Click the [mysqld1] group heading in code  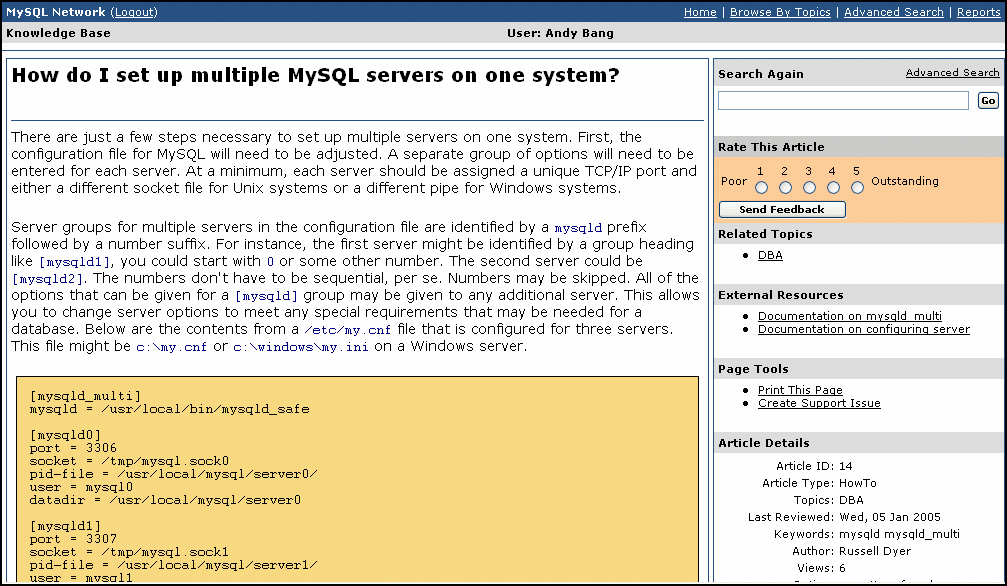click(x=65, y=526)
